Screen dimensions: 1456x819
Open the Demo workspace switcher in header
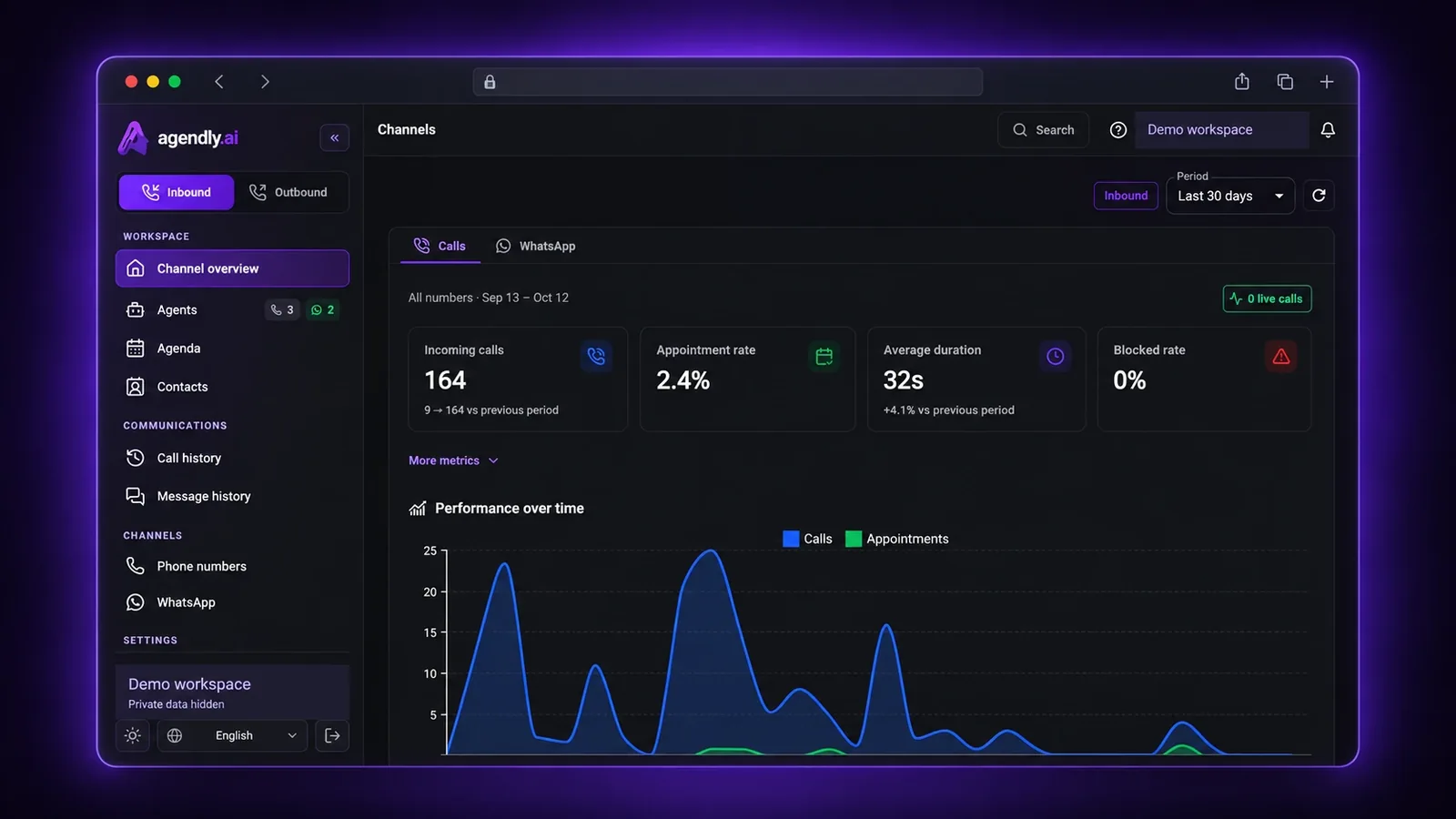click(x=1221, y=130)
